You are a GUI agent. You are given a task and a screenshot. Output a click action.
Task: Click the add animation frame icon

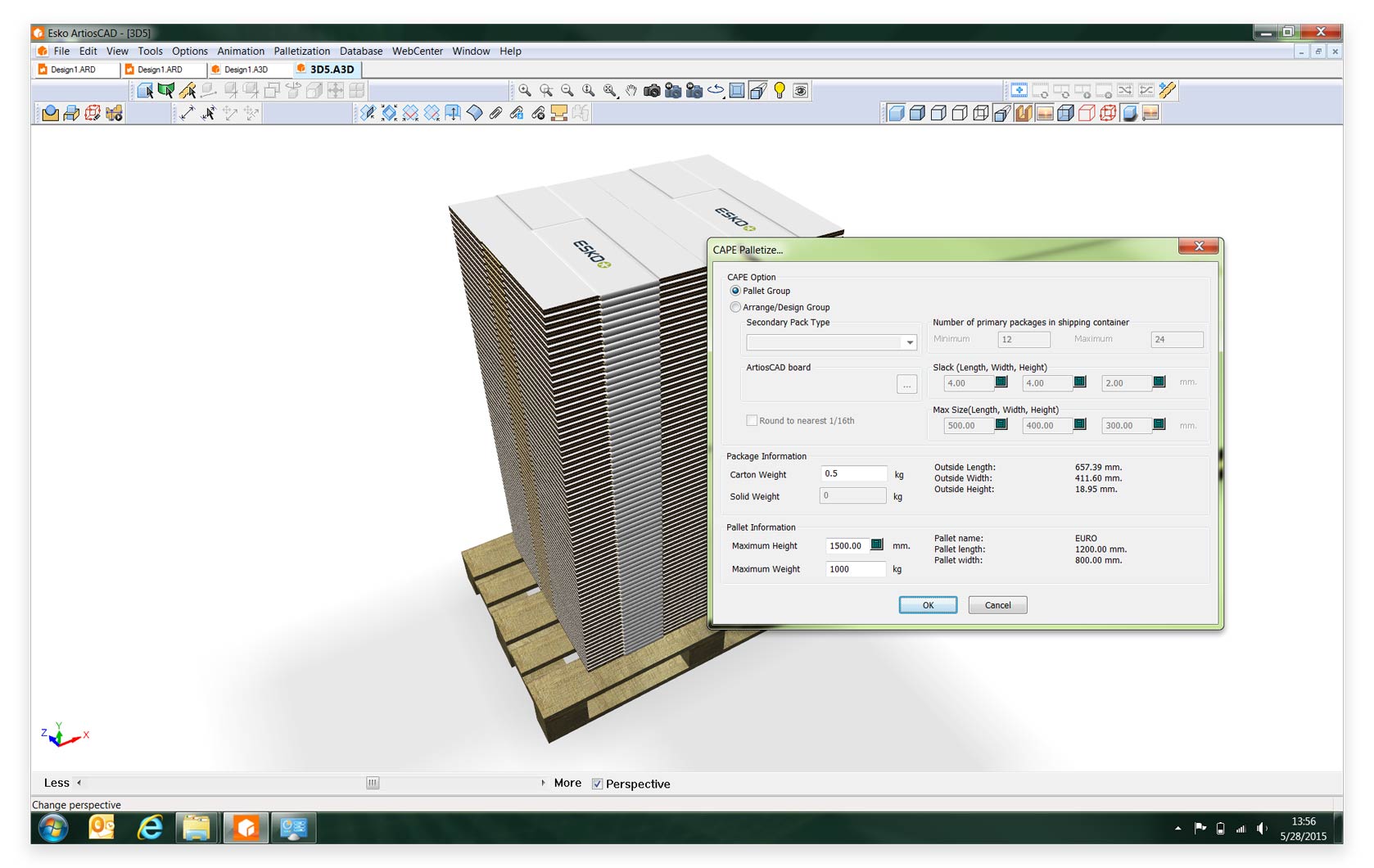click(1019, 91)
